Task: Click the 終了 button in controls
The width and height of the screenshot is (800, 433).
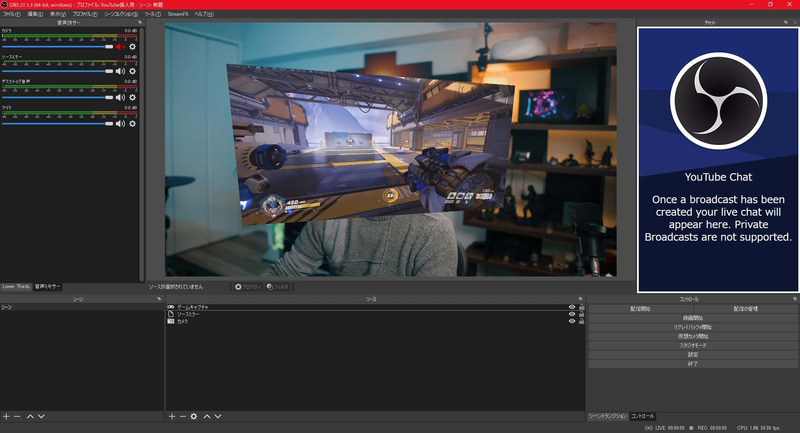Action: click(693, 364)
